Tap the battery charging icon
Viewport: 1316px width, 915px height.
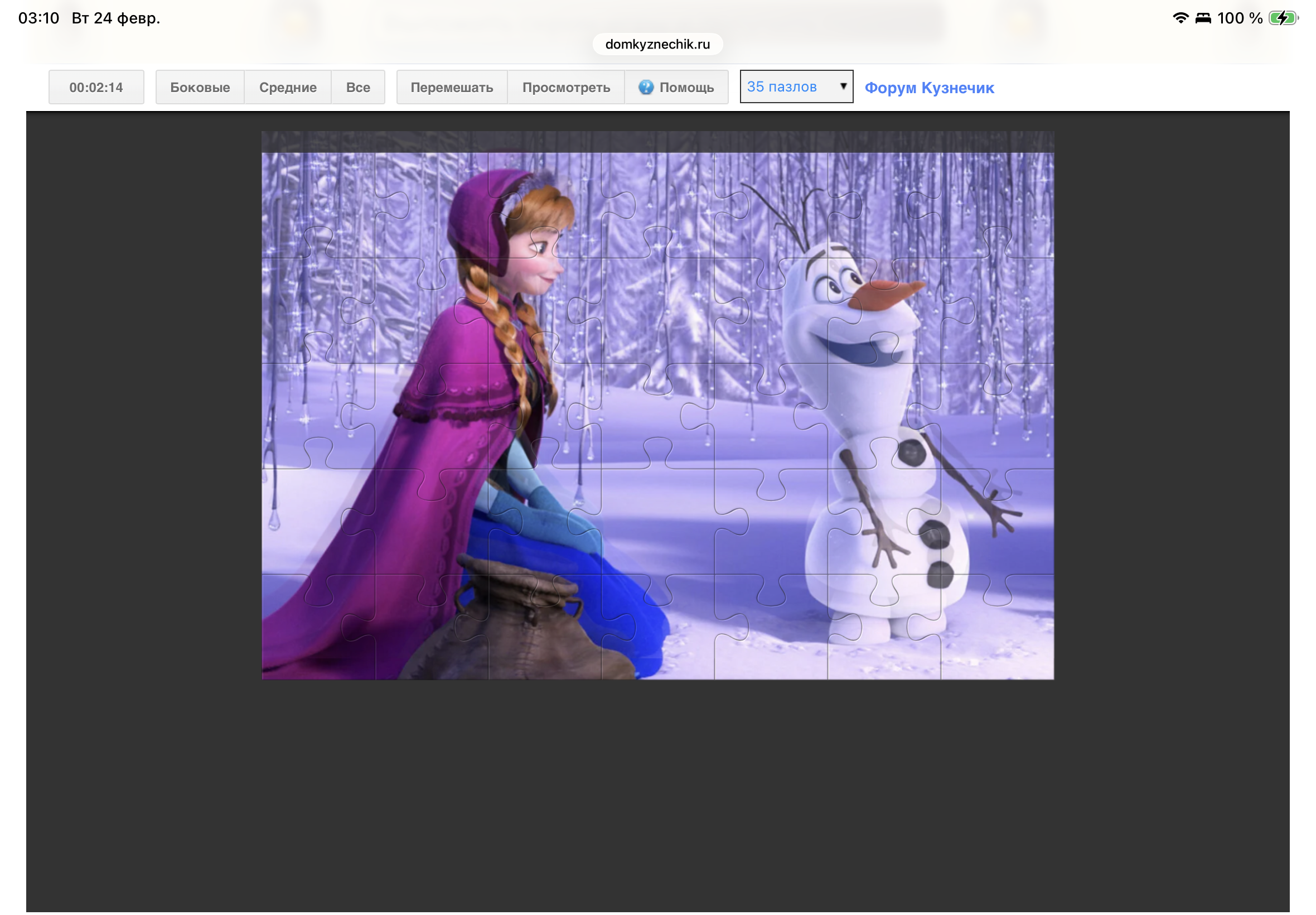[1282, 18]
